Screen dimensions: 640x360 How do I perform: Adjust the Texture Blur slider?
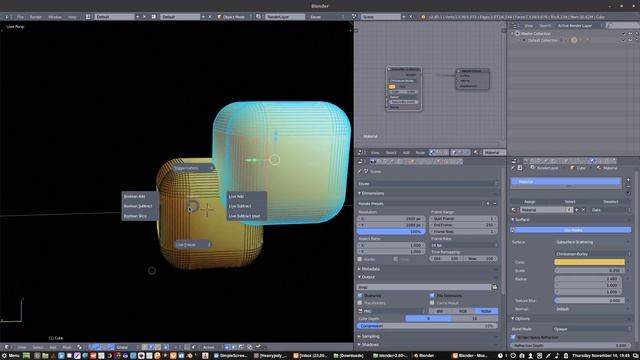tap(589, 300)
